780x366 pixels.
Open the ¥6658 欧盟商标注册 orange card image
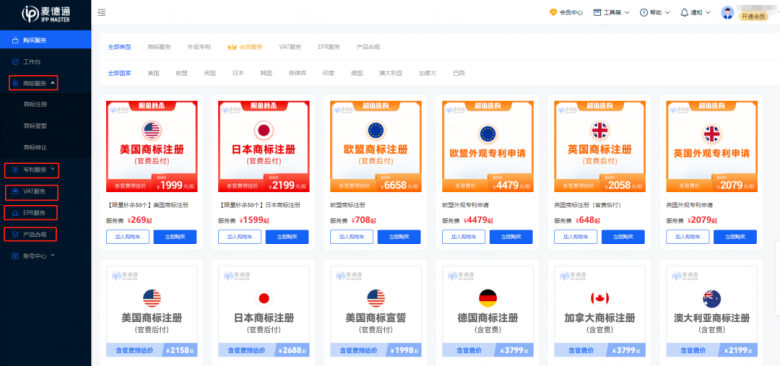point(376,147)
